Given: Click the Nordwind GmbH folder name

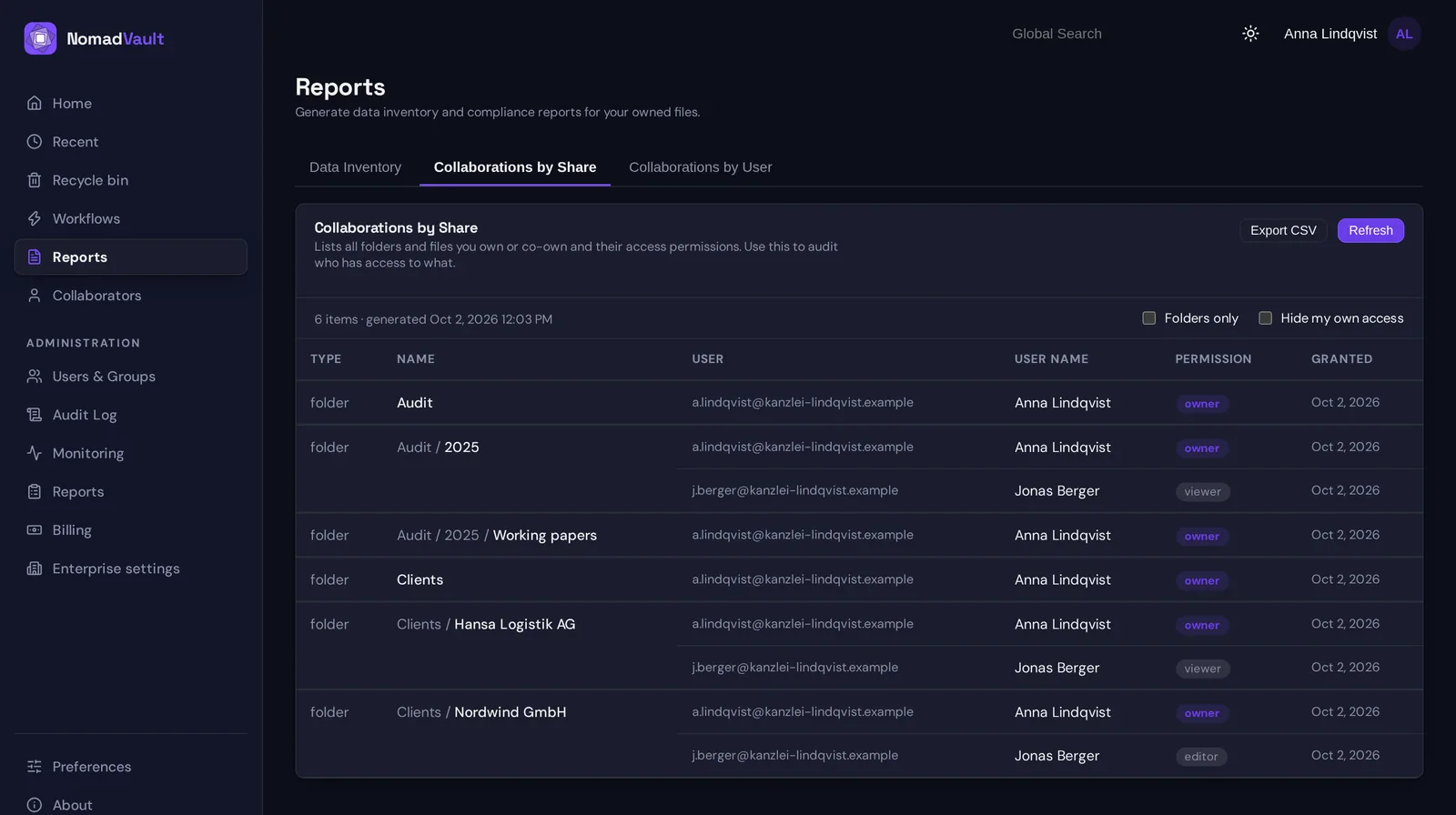Looking at the screenshot, I should coord(511,712).
